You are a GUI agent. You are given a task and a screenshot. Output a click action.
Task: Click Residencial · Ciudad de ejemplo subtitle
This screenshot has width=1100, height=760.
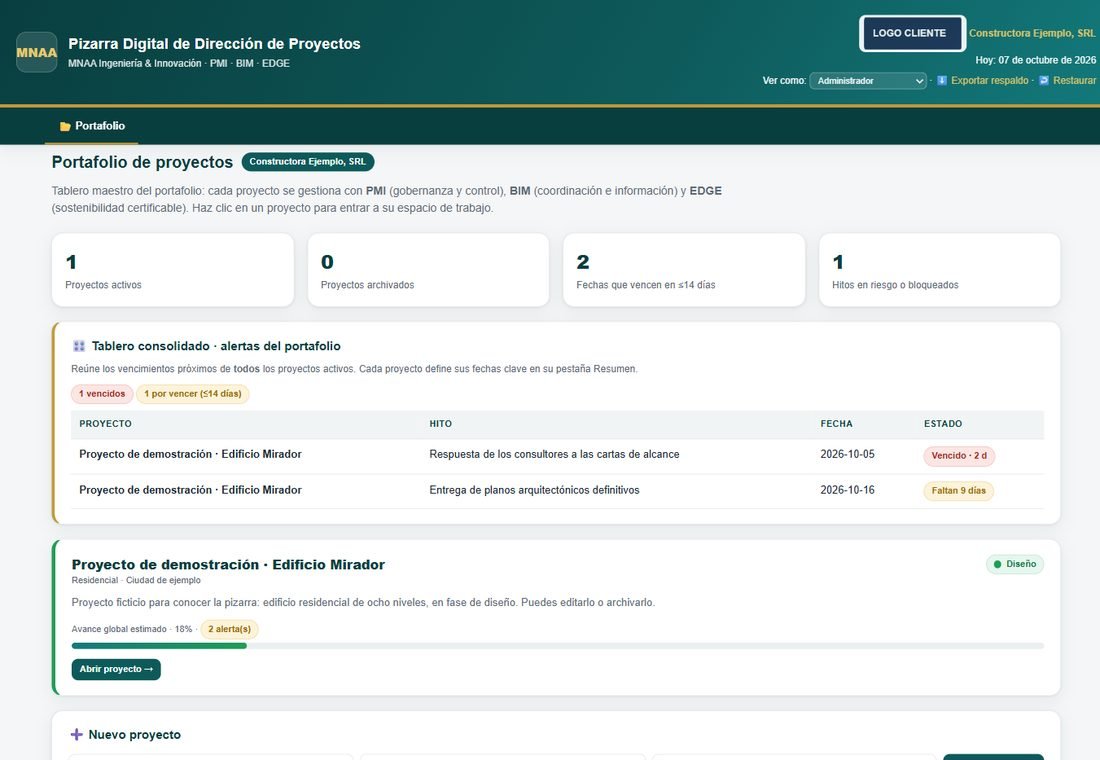136,580
